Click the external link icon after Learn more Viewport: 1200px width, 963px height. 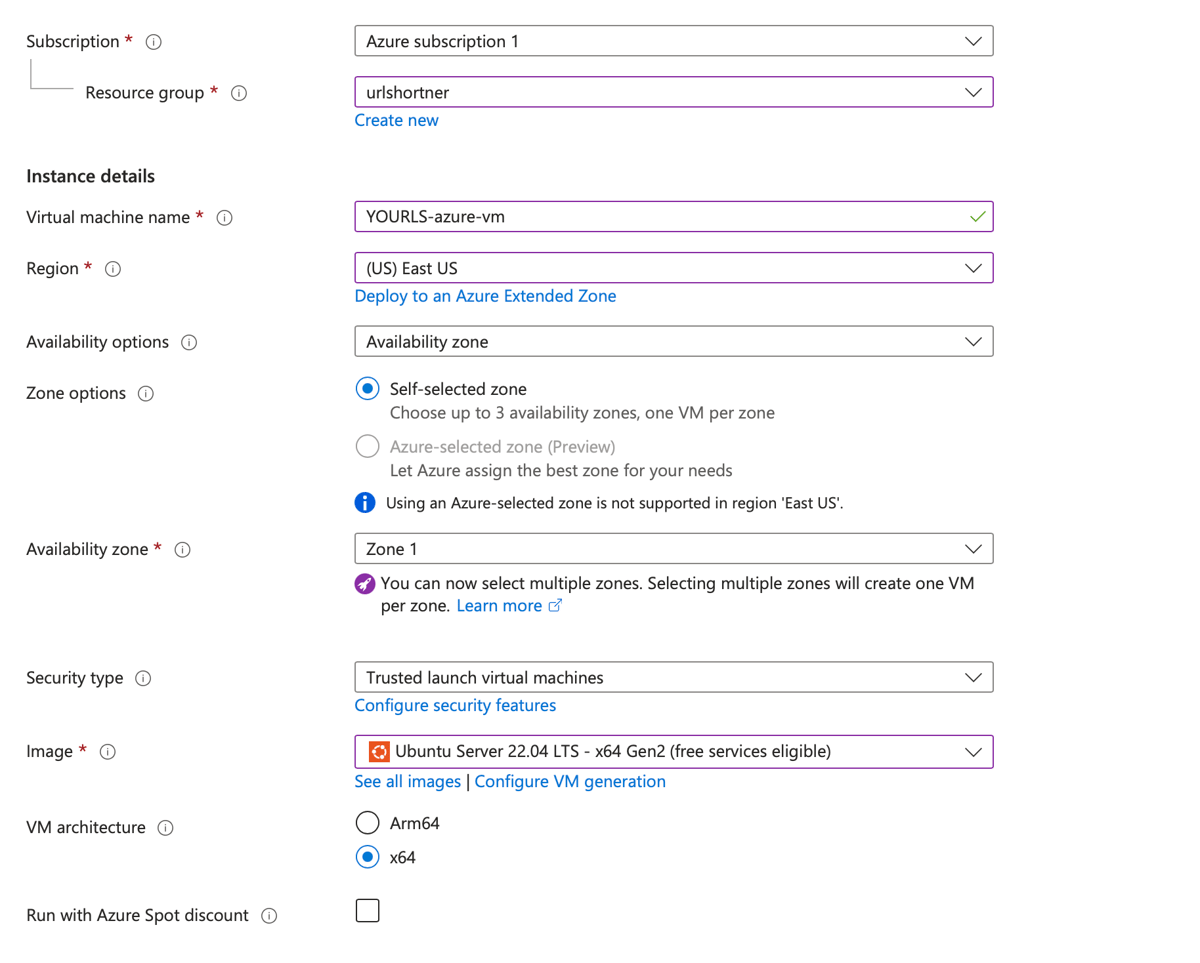click(x=555, y=606)
